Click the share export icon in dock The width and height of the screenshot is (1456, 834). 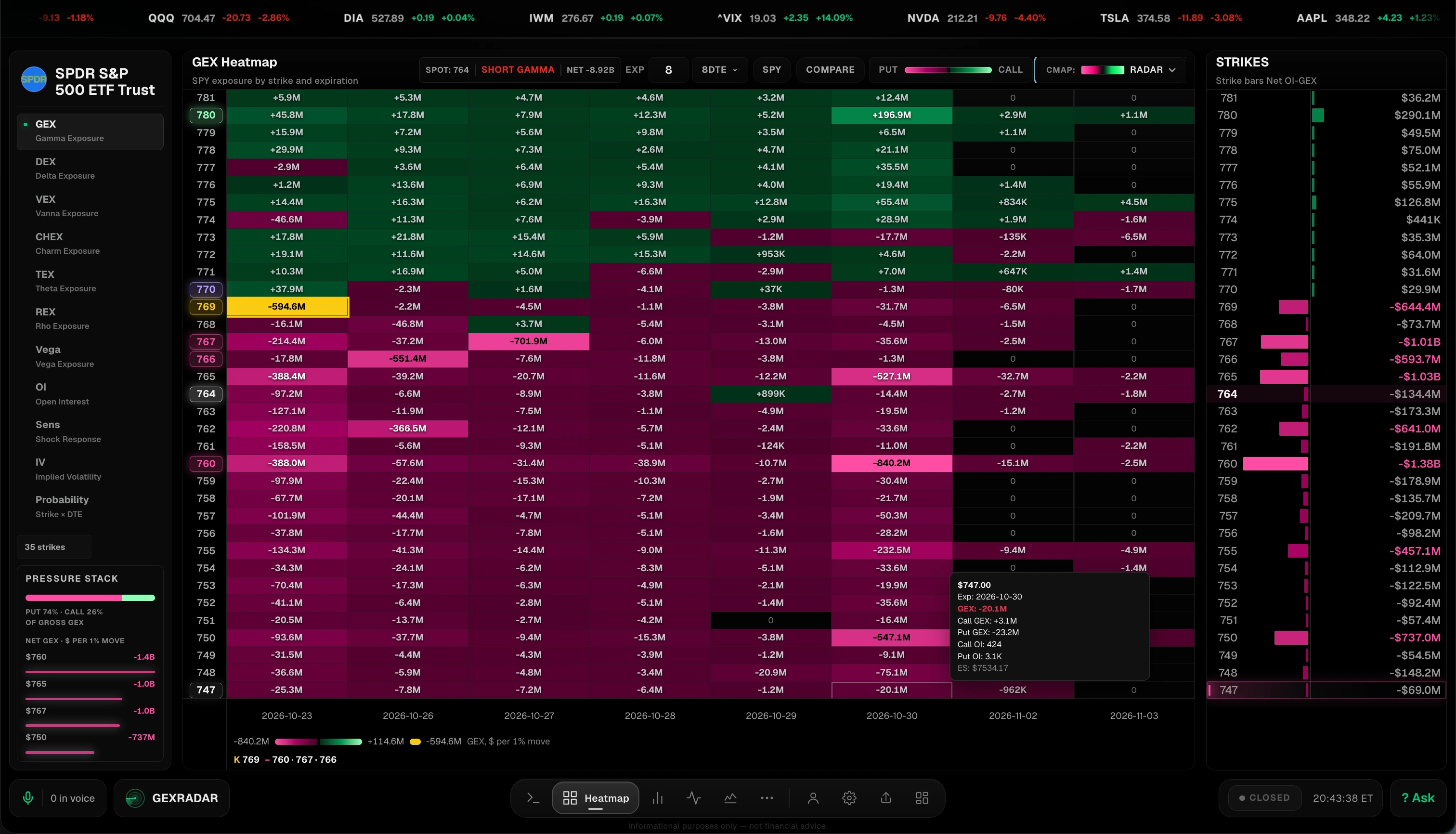[885, 798]
